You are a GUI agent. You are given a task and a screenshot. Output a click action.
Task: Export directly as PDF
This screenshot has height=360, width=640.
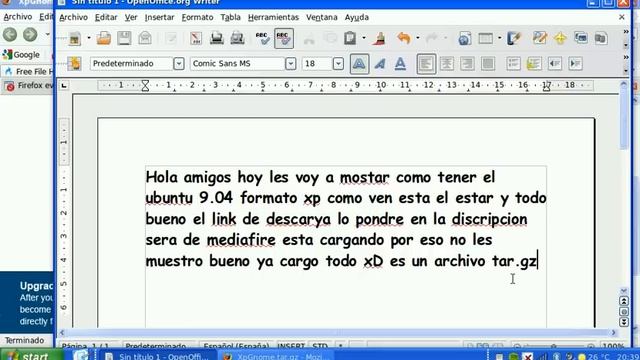pyautogui.click(x=196, y=38)
